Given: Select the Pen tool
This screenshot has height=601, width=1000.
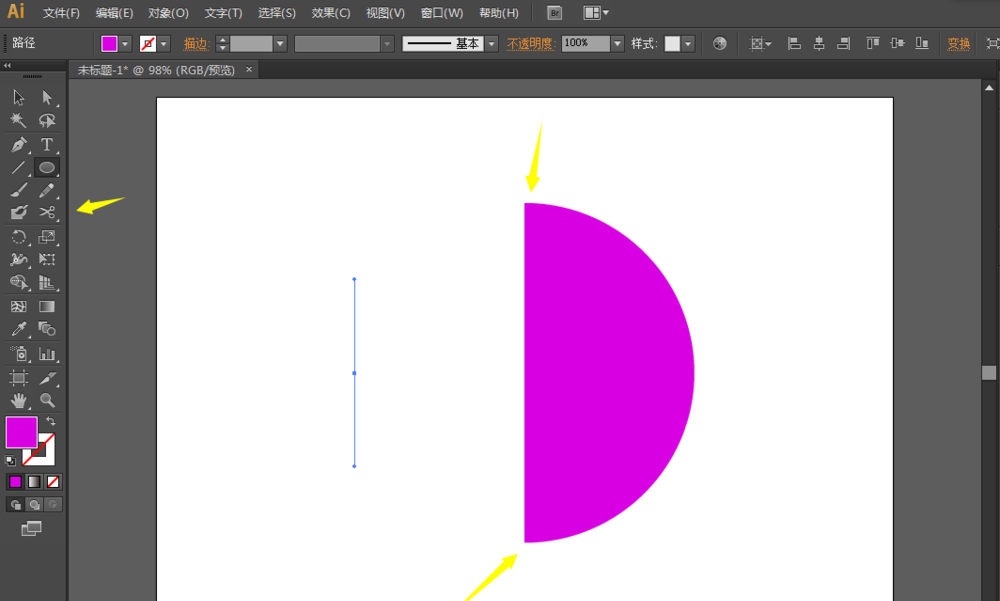Looking at the screenshot, I should click(x=18, y=144).
